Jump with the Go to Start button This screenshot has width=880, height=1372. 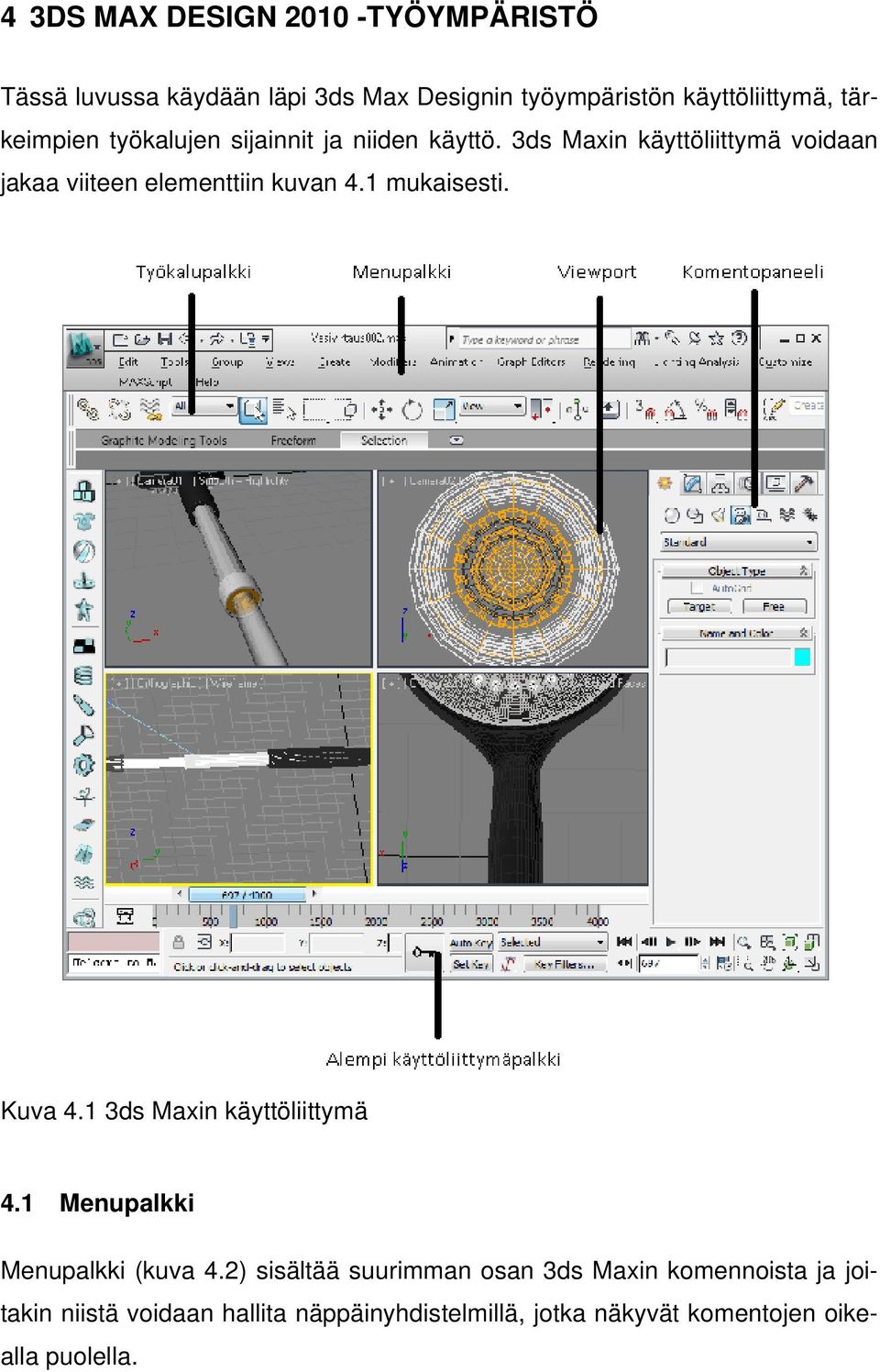[624, 942]
